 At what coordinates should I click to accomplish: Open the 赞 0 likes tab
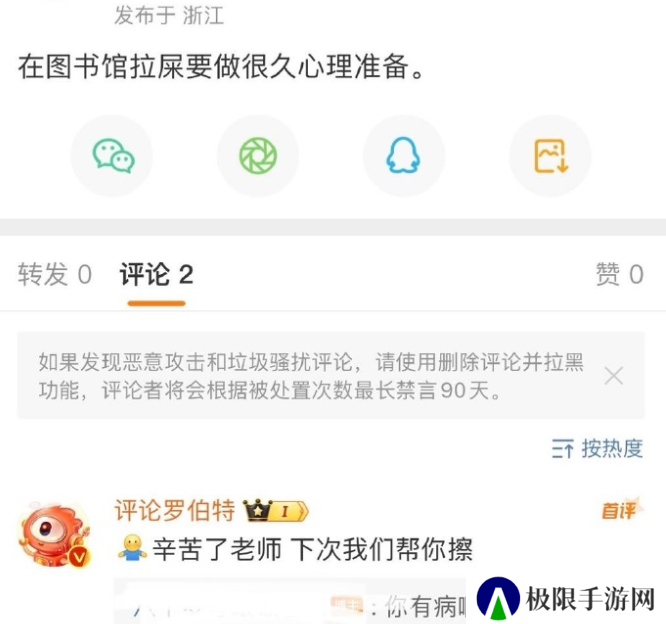pyautogui.click(x=620, y=274)
